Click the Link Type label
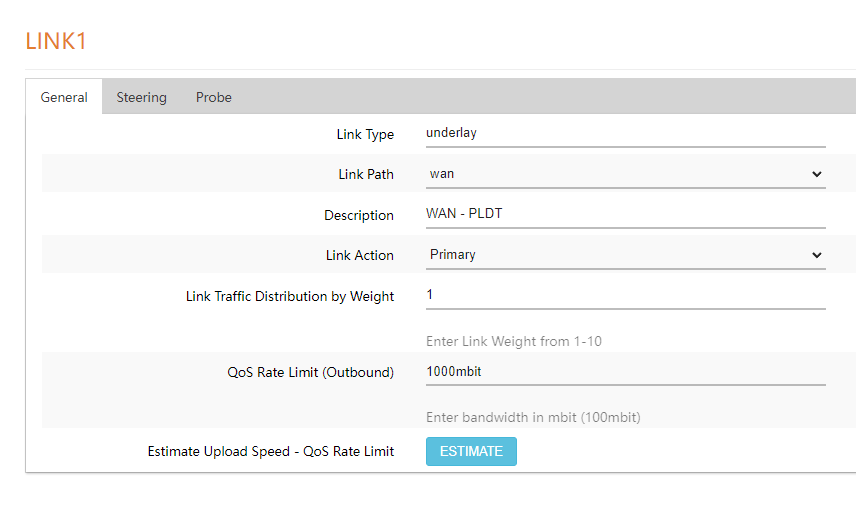Screen dimensions: 856x509 click(x=365, y=134)
